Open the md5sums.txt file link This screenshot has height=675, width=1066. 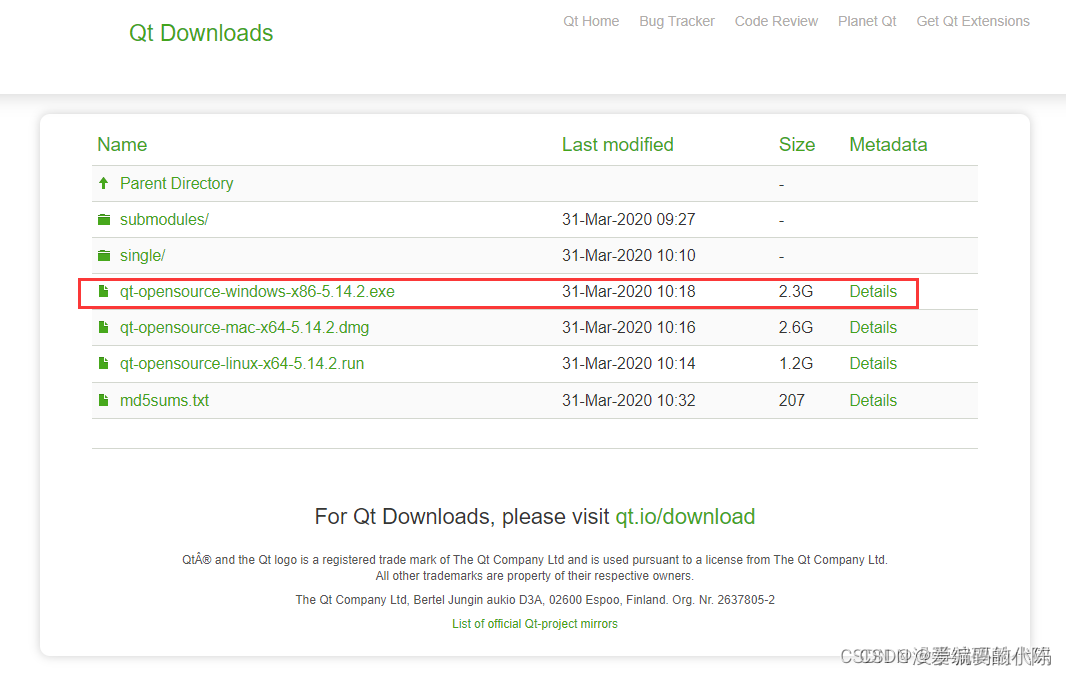pos(165,400)
